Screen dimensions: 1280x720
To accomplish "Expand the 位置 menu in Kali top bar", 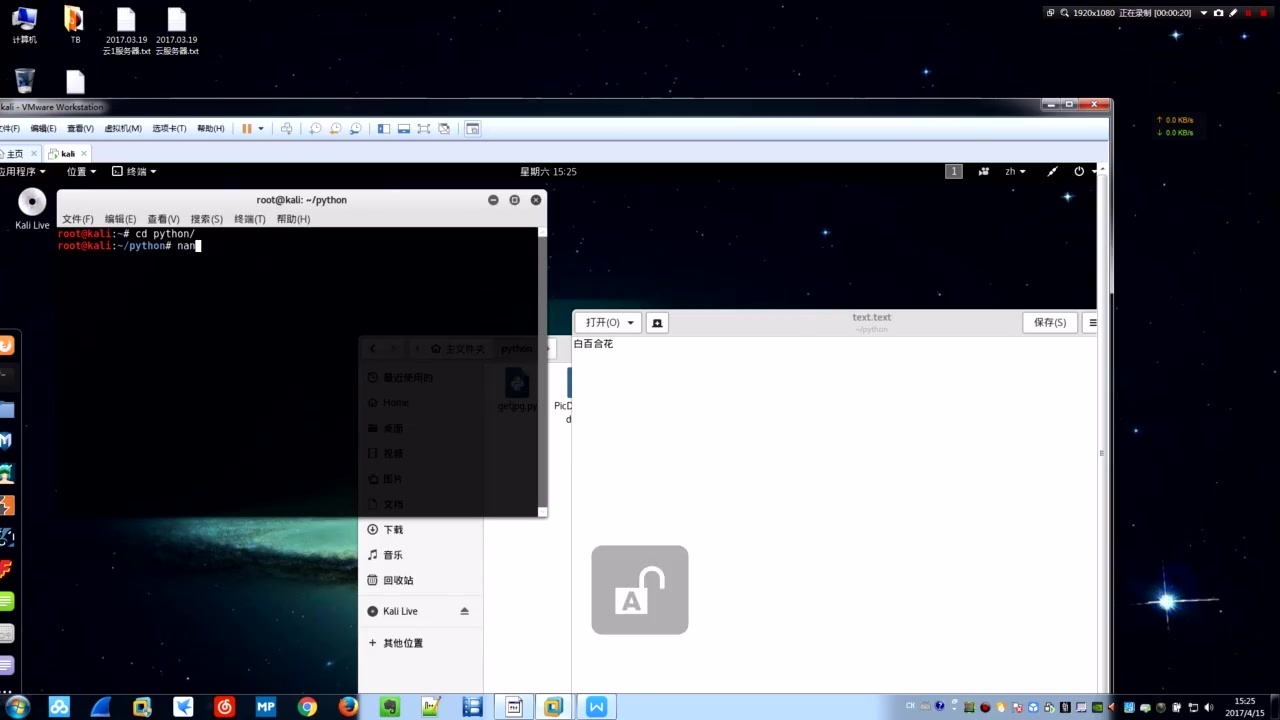I will 81,171.
